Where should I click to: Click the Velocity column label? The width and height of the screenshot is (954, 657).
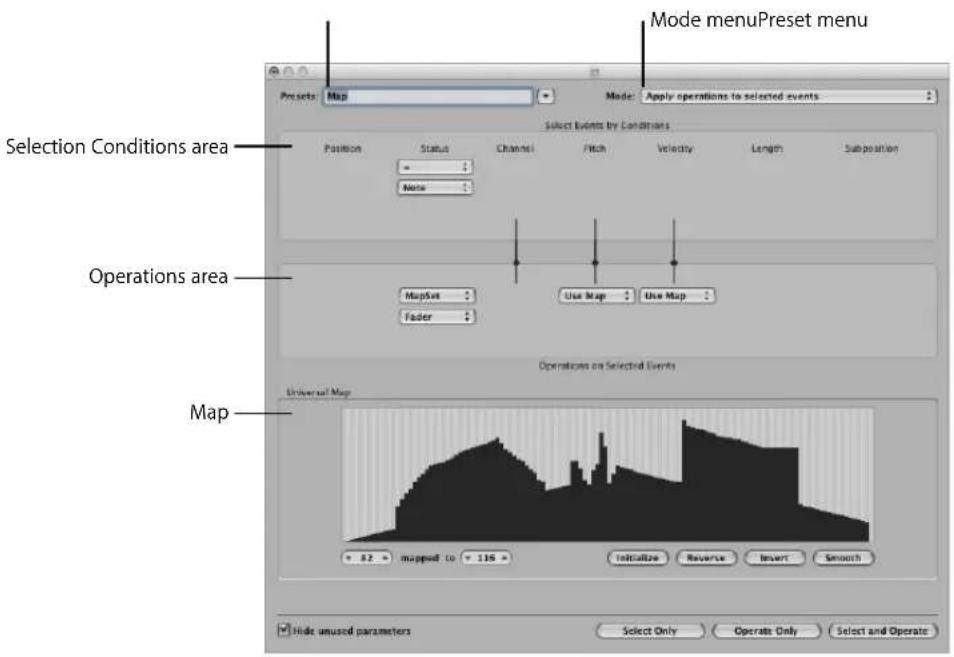[x=675, y=148]
